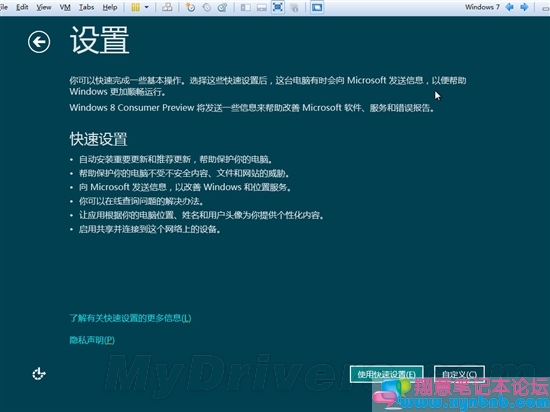550x412 pixels.
Task: Click the 使用快速设置(E) button
Action: tap(386, 374)
